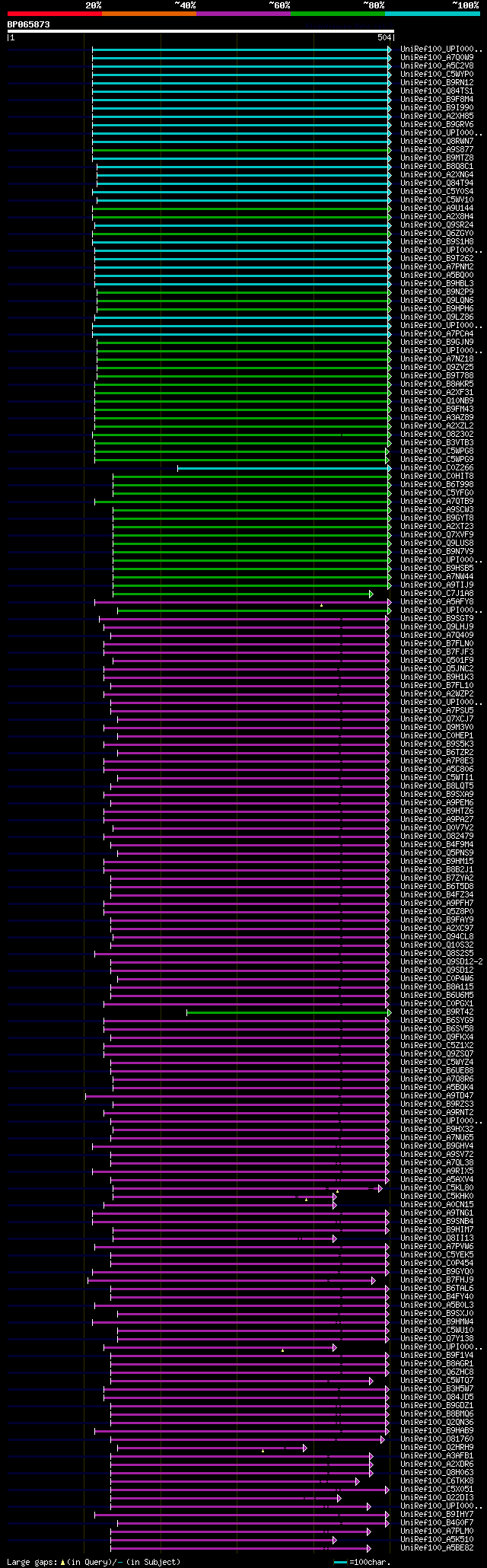This screenshot has width=487, height=1568.
Task: Select label UniRef100_B9GRV6
Action: pyautogui.click(x=437, y=124)
